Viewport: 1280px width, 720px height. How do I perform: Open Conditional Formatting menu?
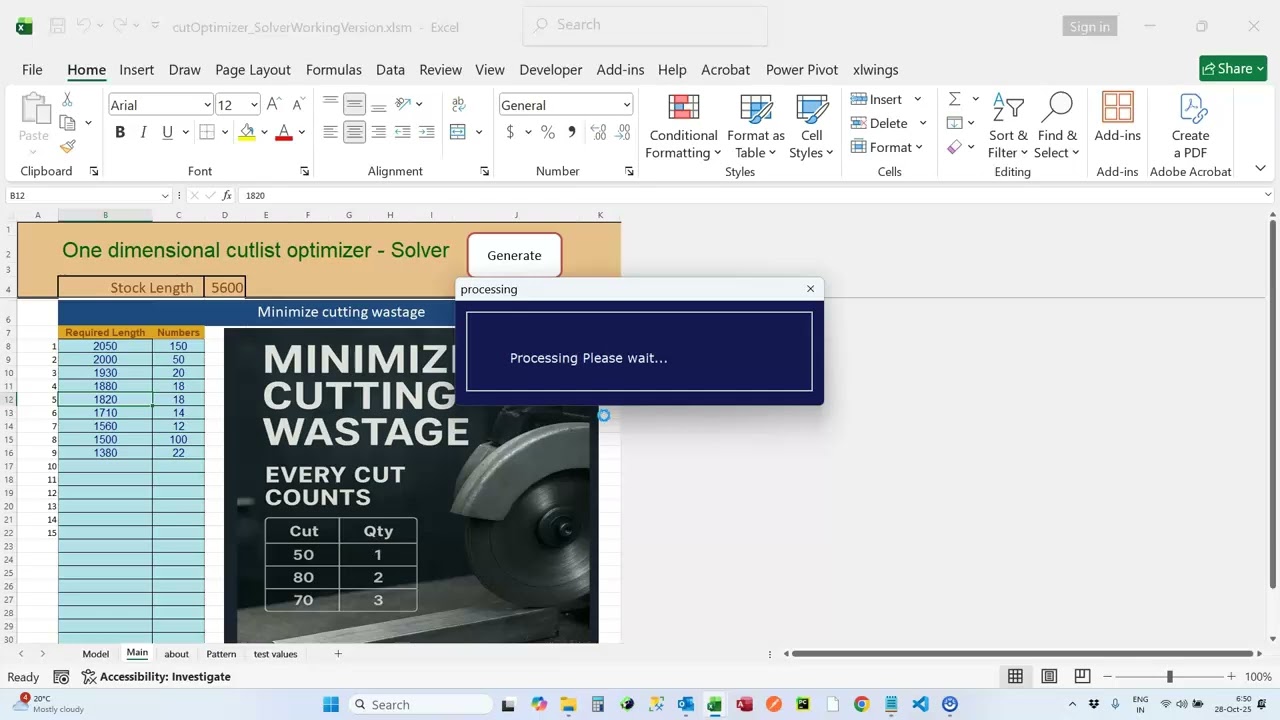pos(683,126)
